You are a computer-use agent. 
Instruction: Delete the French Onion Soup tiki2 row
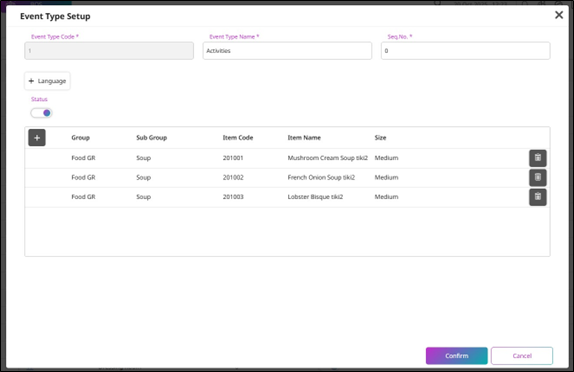coord(537,178)
